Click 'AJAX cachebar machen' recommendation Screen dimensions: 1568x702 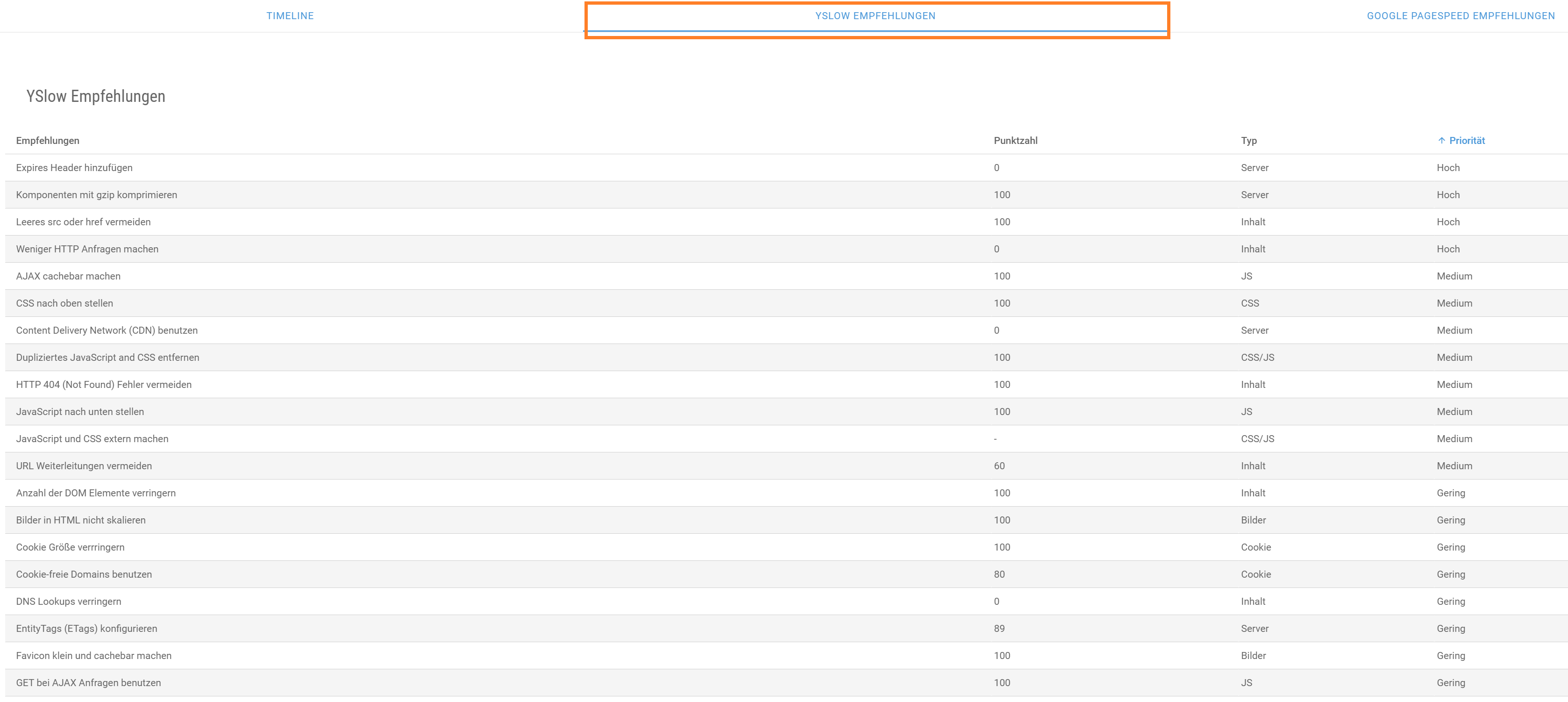(x=68, y=276)
